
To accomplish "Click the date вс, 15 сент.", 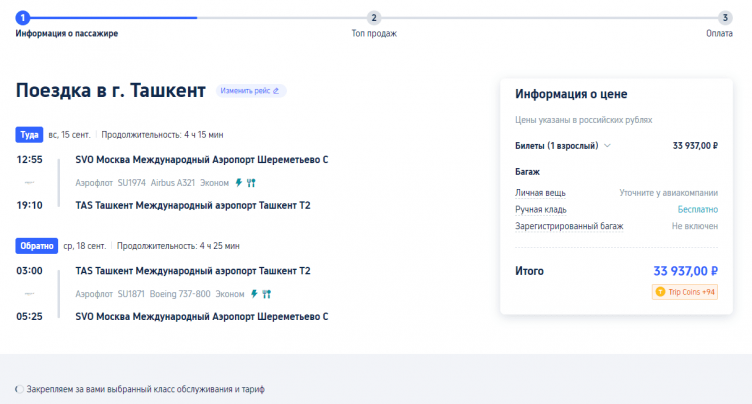I will 70,135.
